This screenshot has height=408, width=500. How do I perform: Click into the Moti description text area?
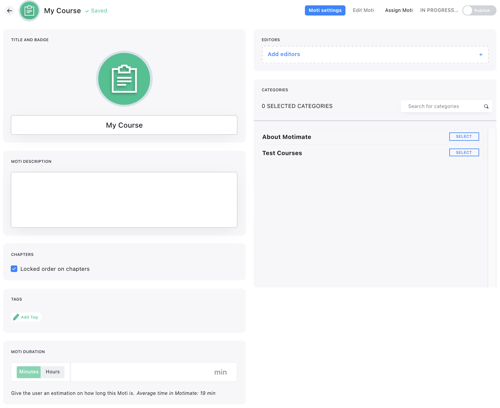pos(124,200)
